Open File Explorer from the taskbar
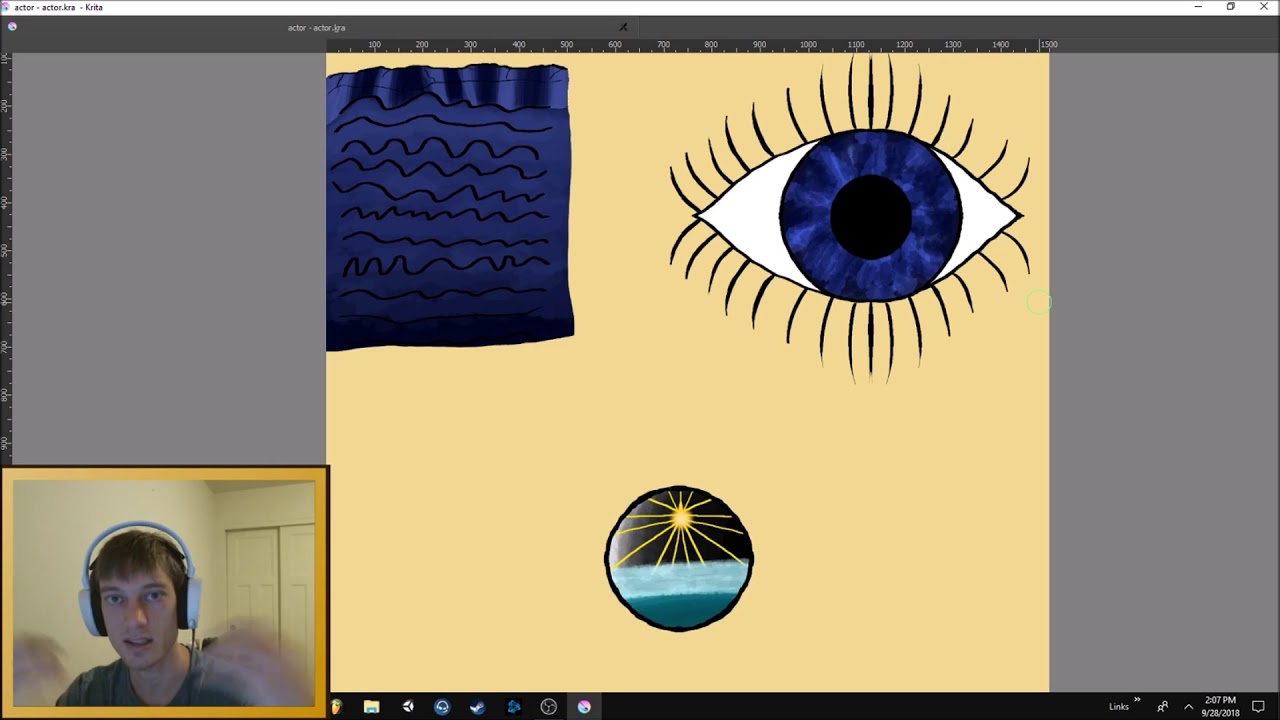The height and width of the screenshot is (720, 1280). click(x=371, y=707)
